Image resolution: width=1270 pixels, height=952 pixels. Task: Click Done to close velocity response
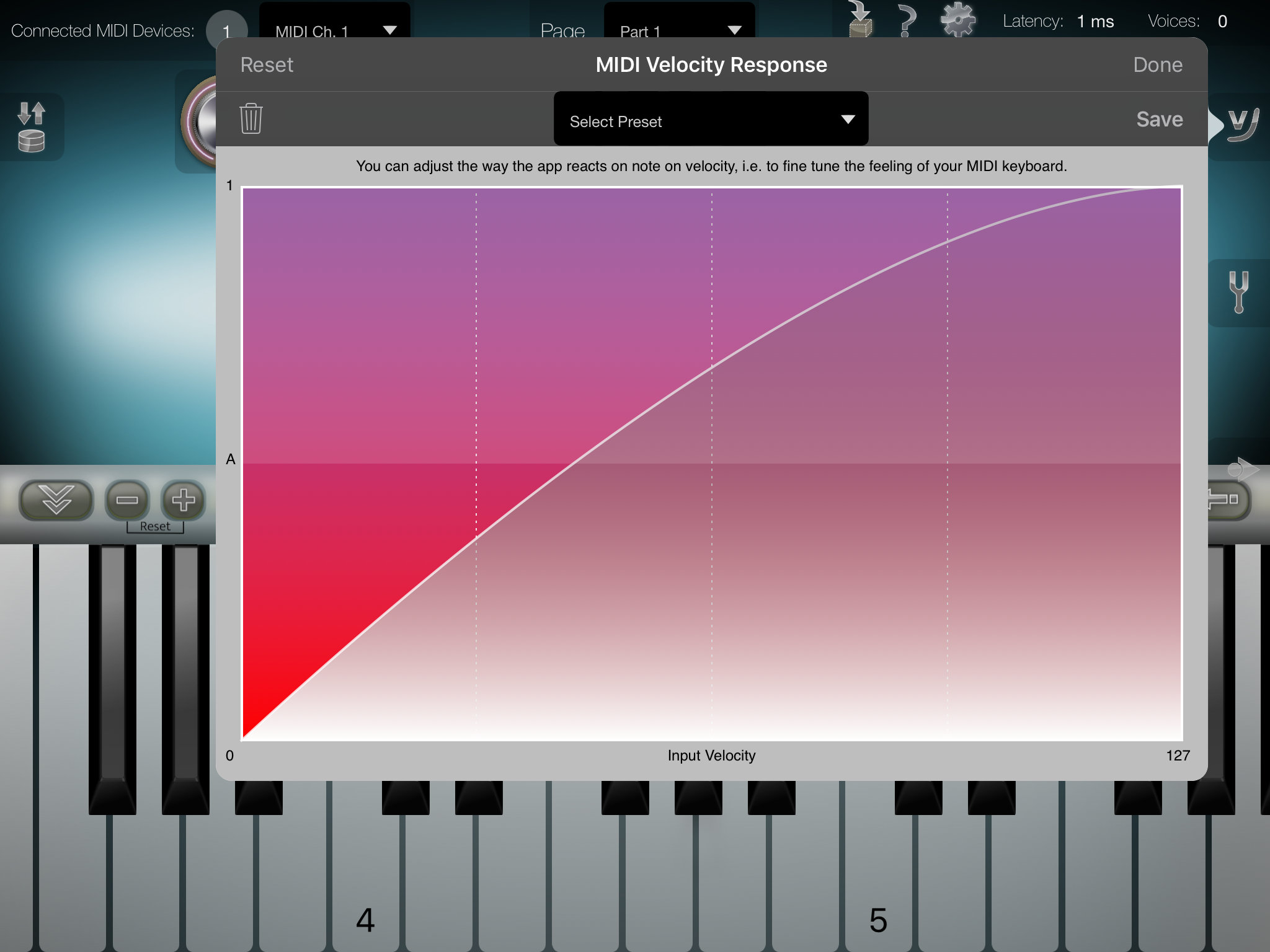pos(1157,65)
